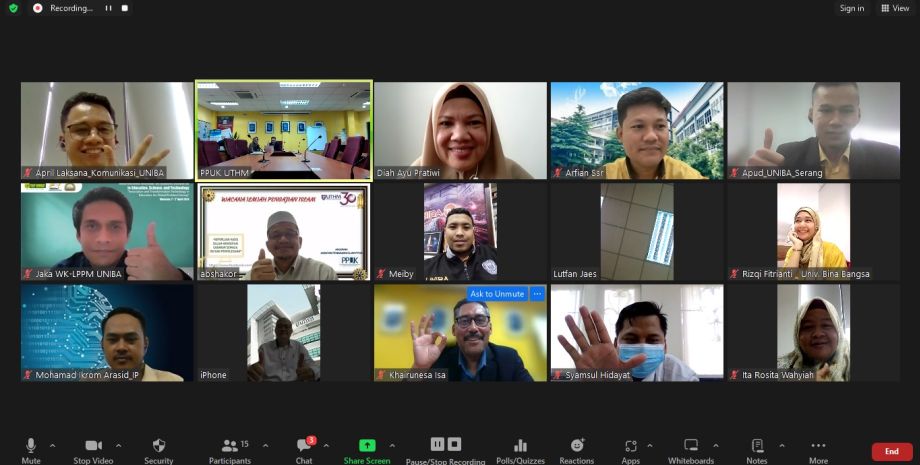Click Ask to Unmute on Khairunesa Isa
Image resolution: width=920 pixels, height=465 pixels.
pyautogui.click(x=497, y=294)
